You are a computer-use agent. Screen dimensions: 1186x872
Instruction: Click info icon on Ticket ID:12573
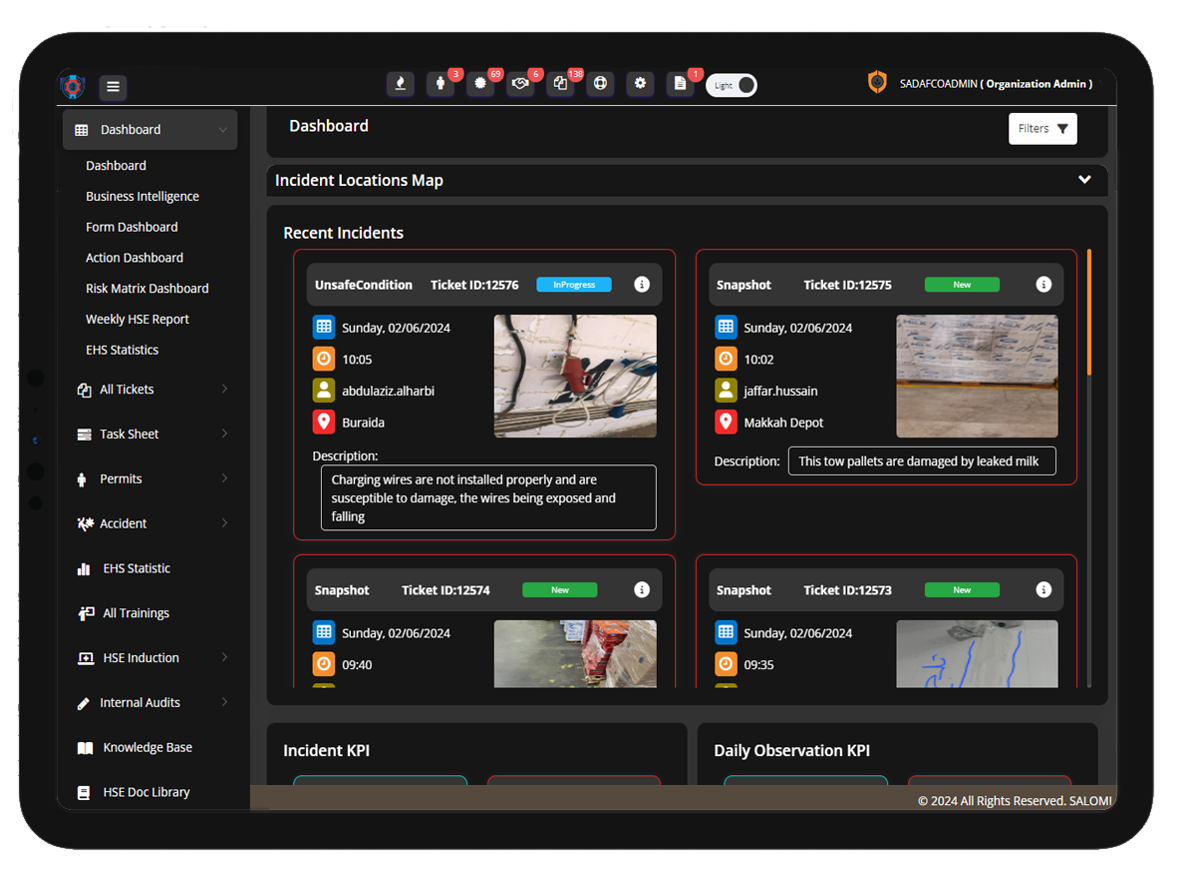1043,590
